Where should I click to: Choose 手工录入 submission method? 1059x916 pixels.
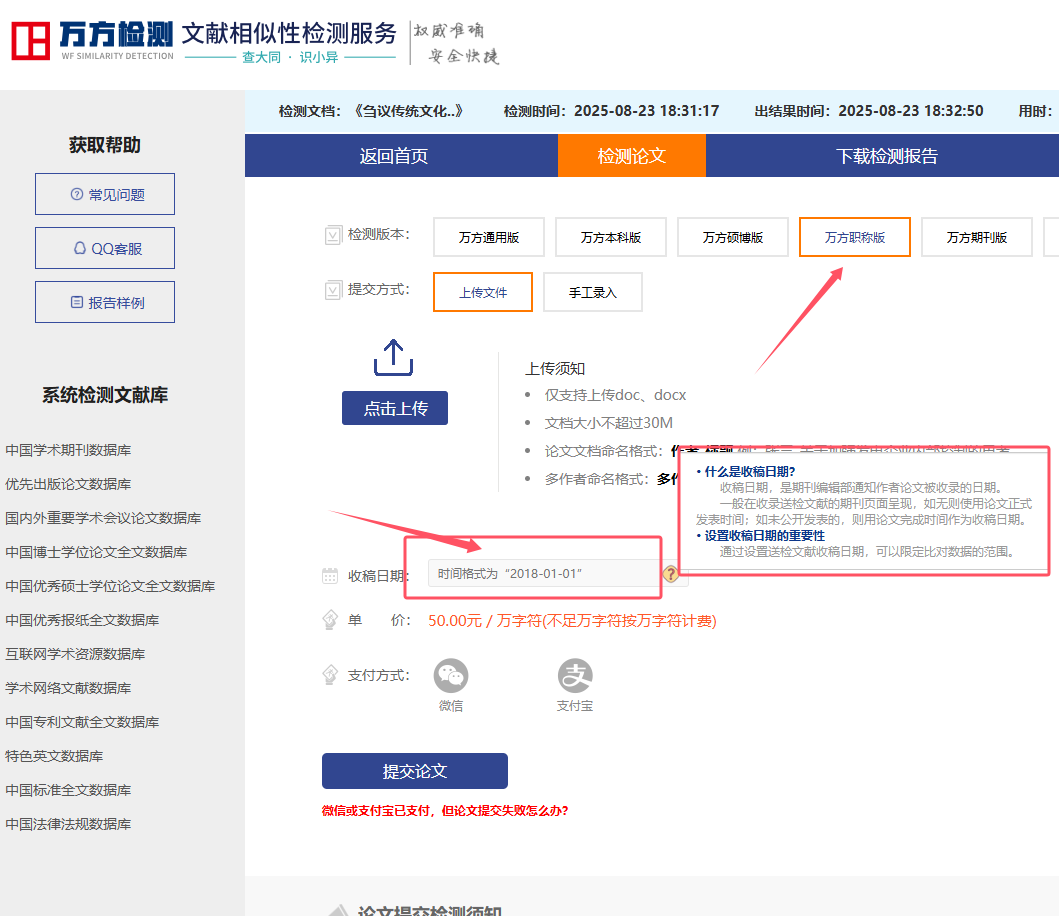point(592,292)
